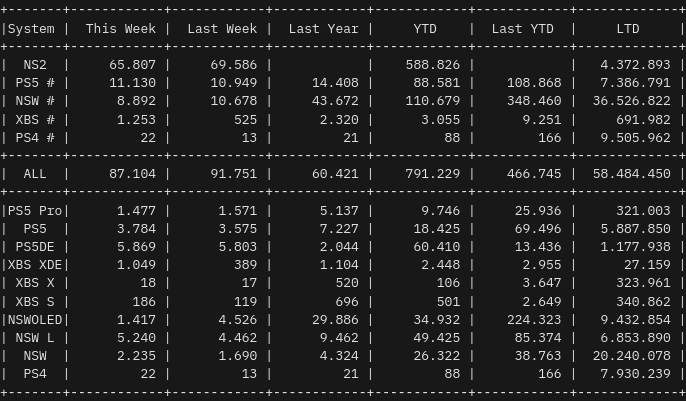
Task: Select the ALL totals row label
Action: (35, 174)
